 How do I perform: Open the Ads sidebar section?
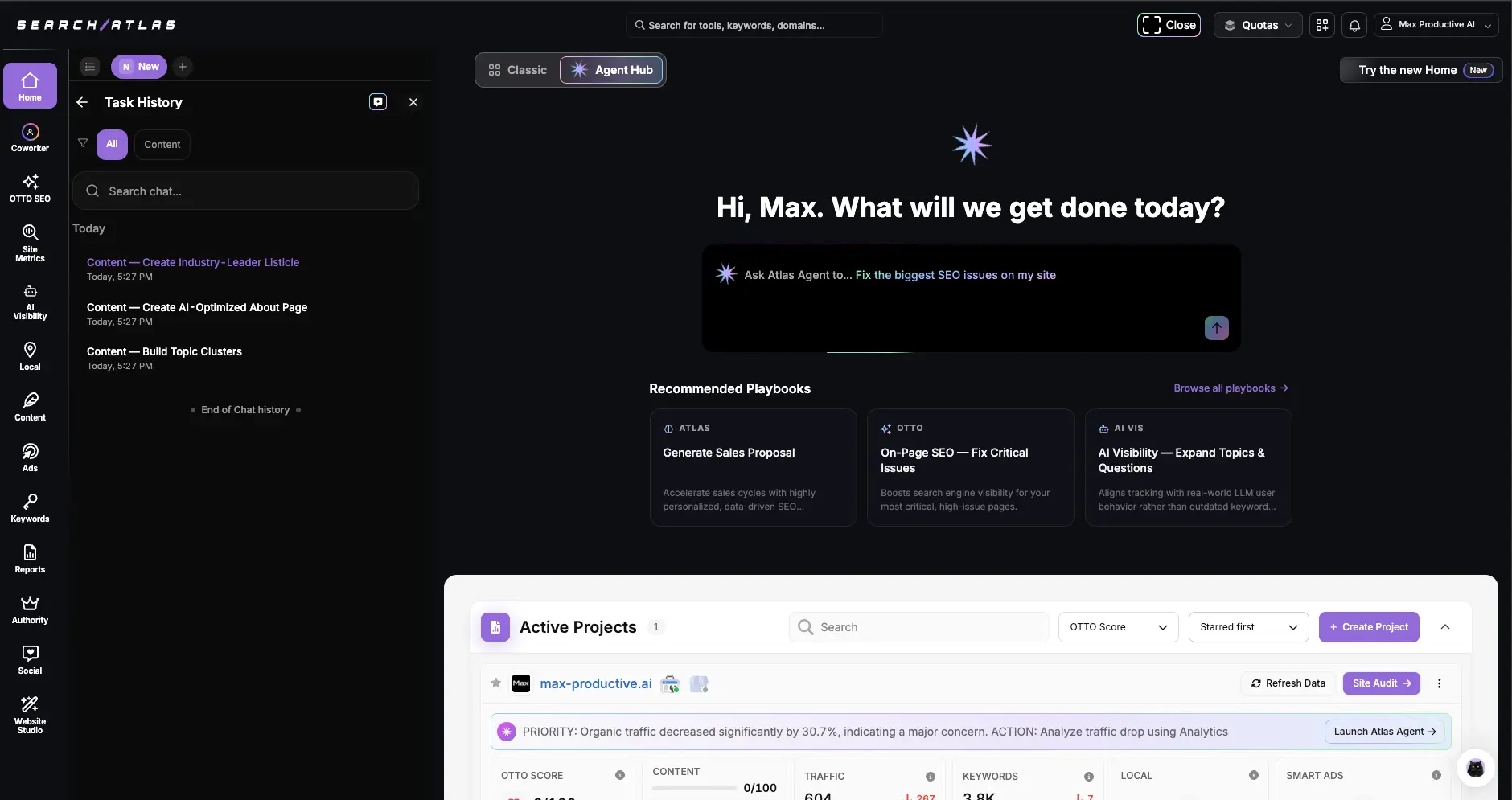point(30,457)
